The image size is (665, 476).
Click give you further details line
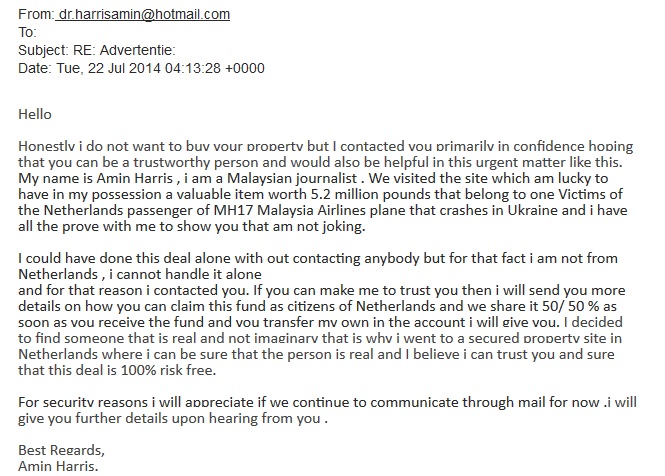click(173, 419)
